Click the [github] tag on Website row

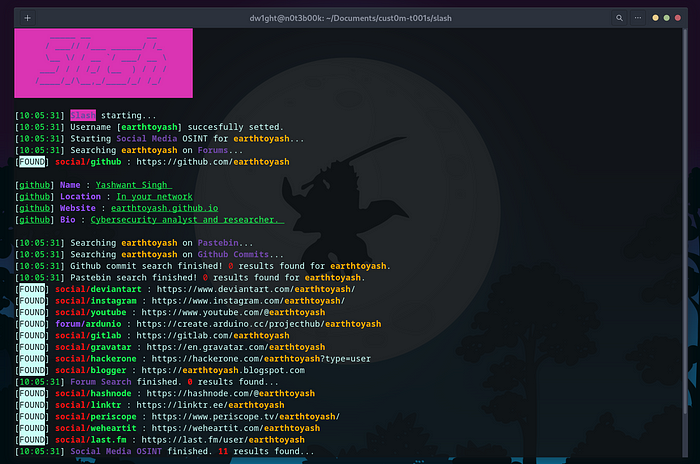tap(34, 208)
